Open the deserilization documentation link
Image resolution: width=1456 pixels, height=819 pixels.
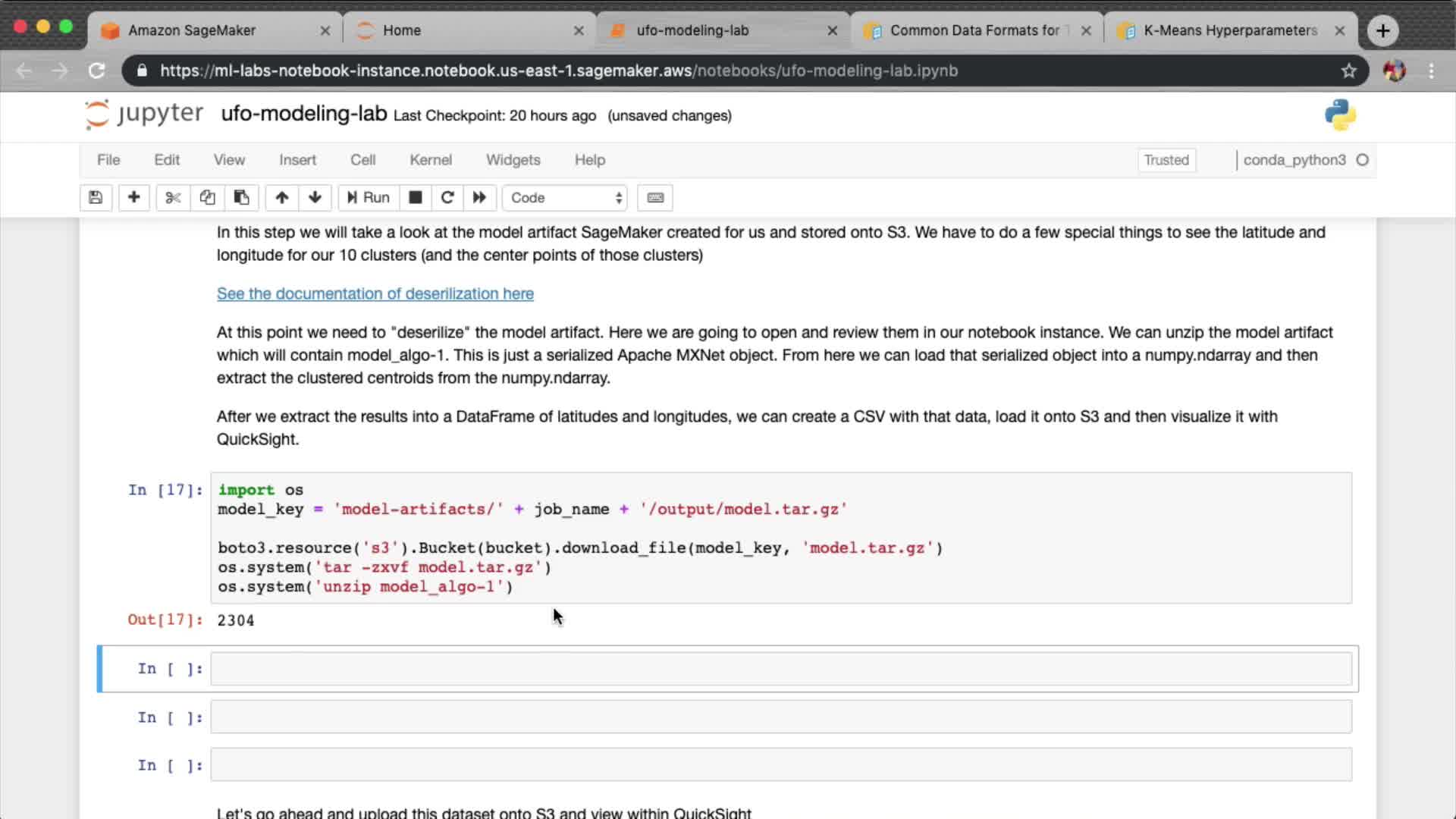[375, 293]
